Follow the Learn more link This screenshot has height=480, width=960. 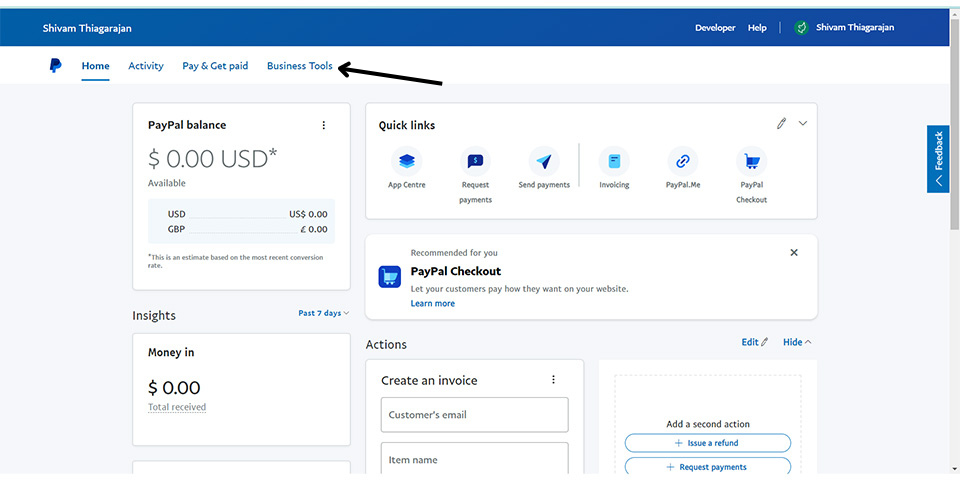coord(432,304)
